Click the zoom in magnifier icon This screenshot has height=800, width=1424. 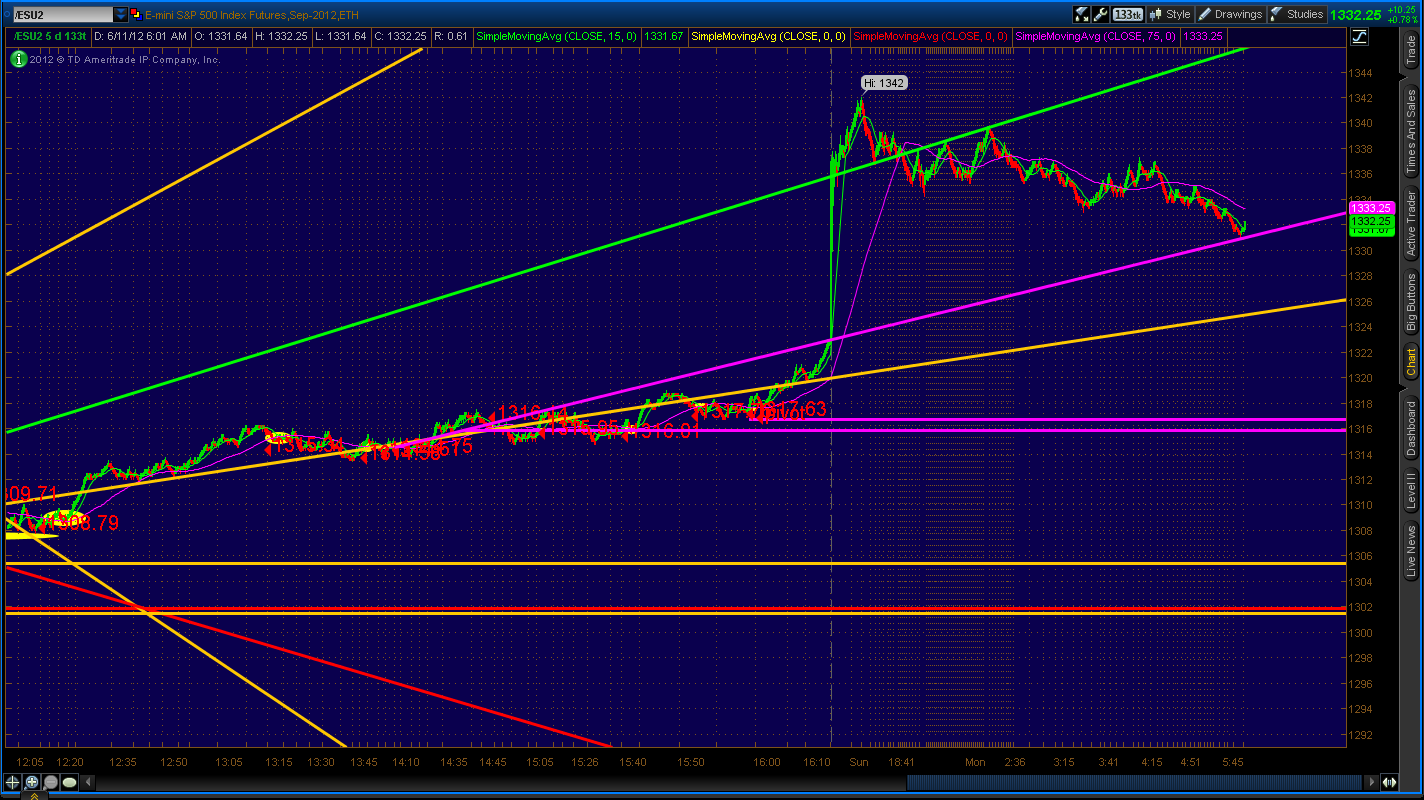pyautogui.click(x=31, y=782)
